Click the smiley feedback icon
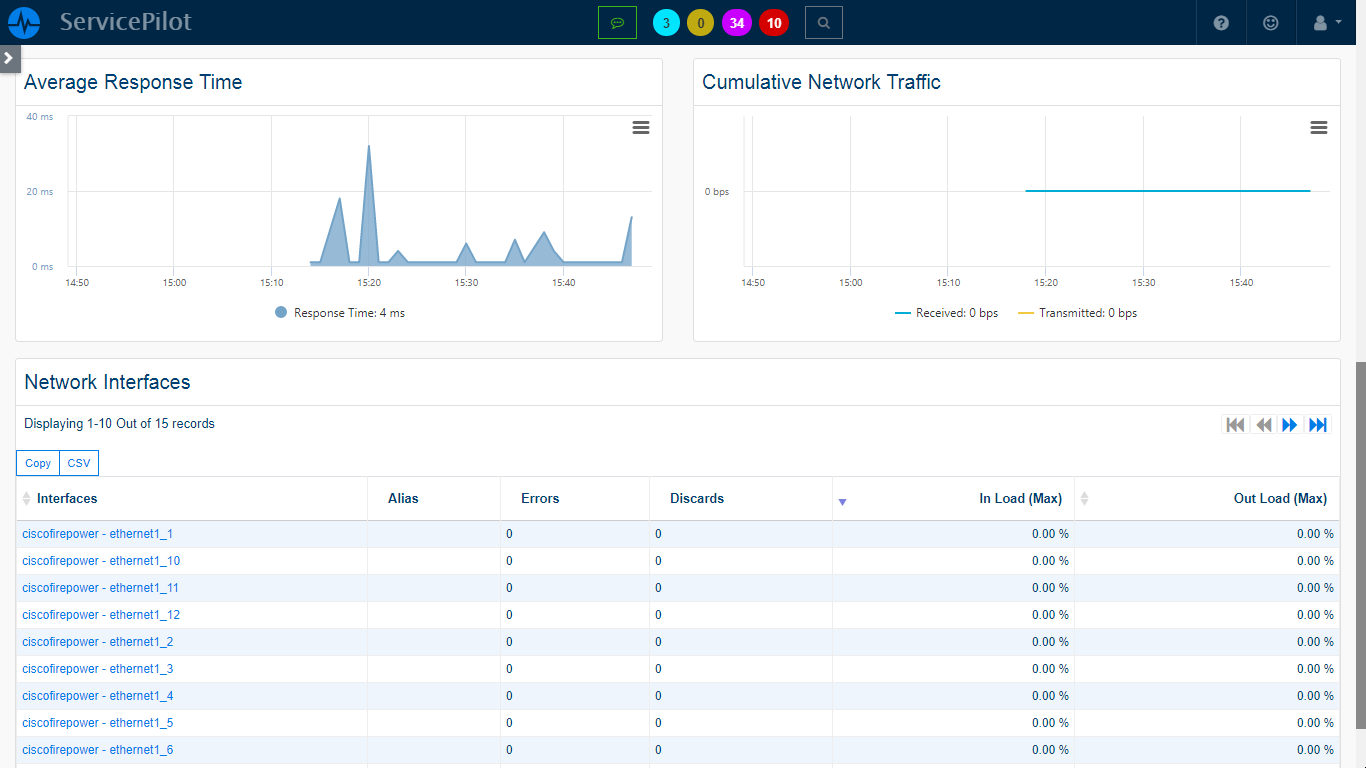 pyautogui.click(x=1271, y=22)
